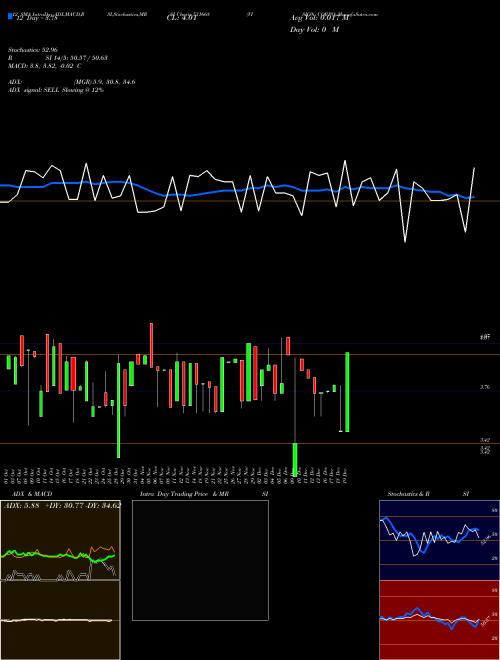Open the MACD mini chart below ADX
The width and height of the screenshot is (500, 660).
click(60, 620)
